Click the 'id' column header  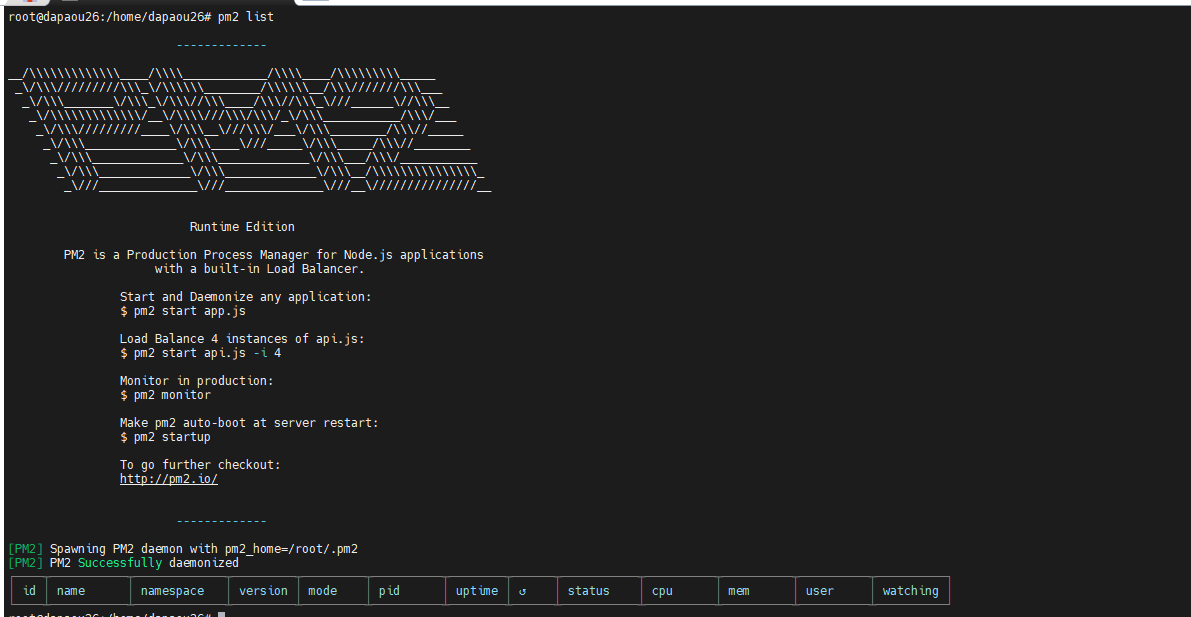(30, 590)
